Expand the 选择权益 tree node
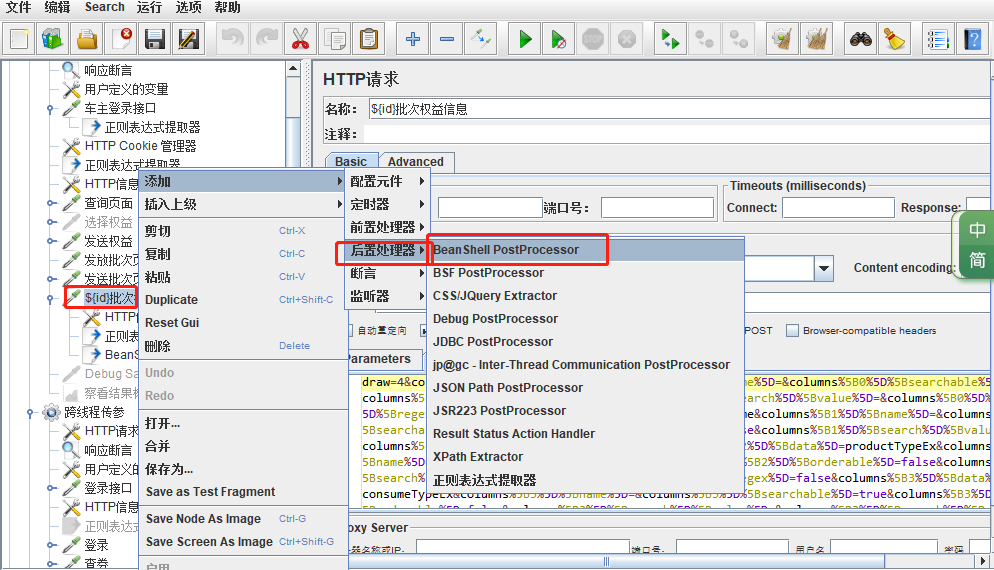994x570 pixels. [x=50, y=223]
